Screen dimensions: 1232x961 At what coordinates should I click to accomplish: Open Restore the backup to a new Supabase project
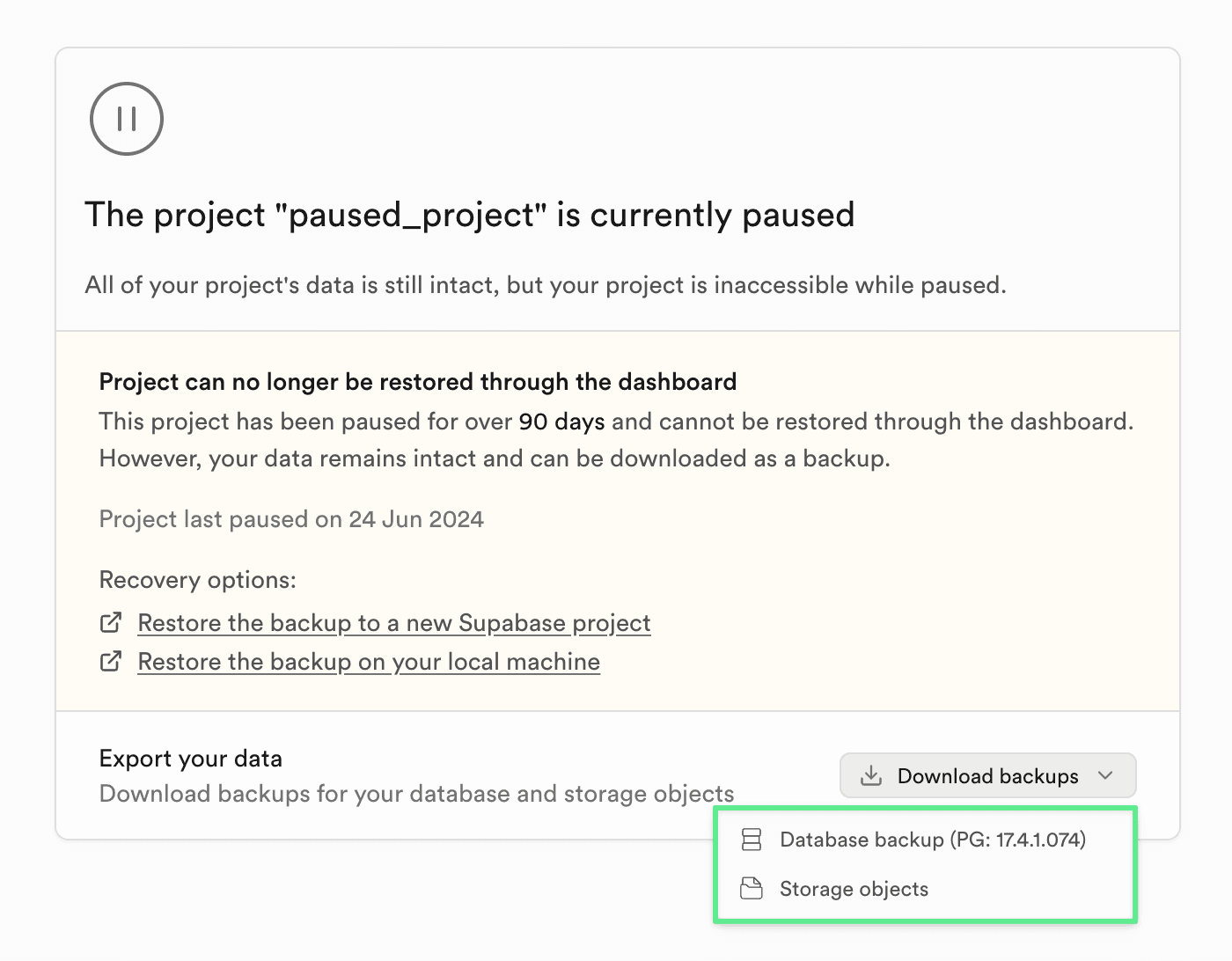tap(393, 622)
